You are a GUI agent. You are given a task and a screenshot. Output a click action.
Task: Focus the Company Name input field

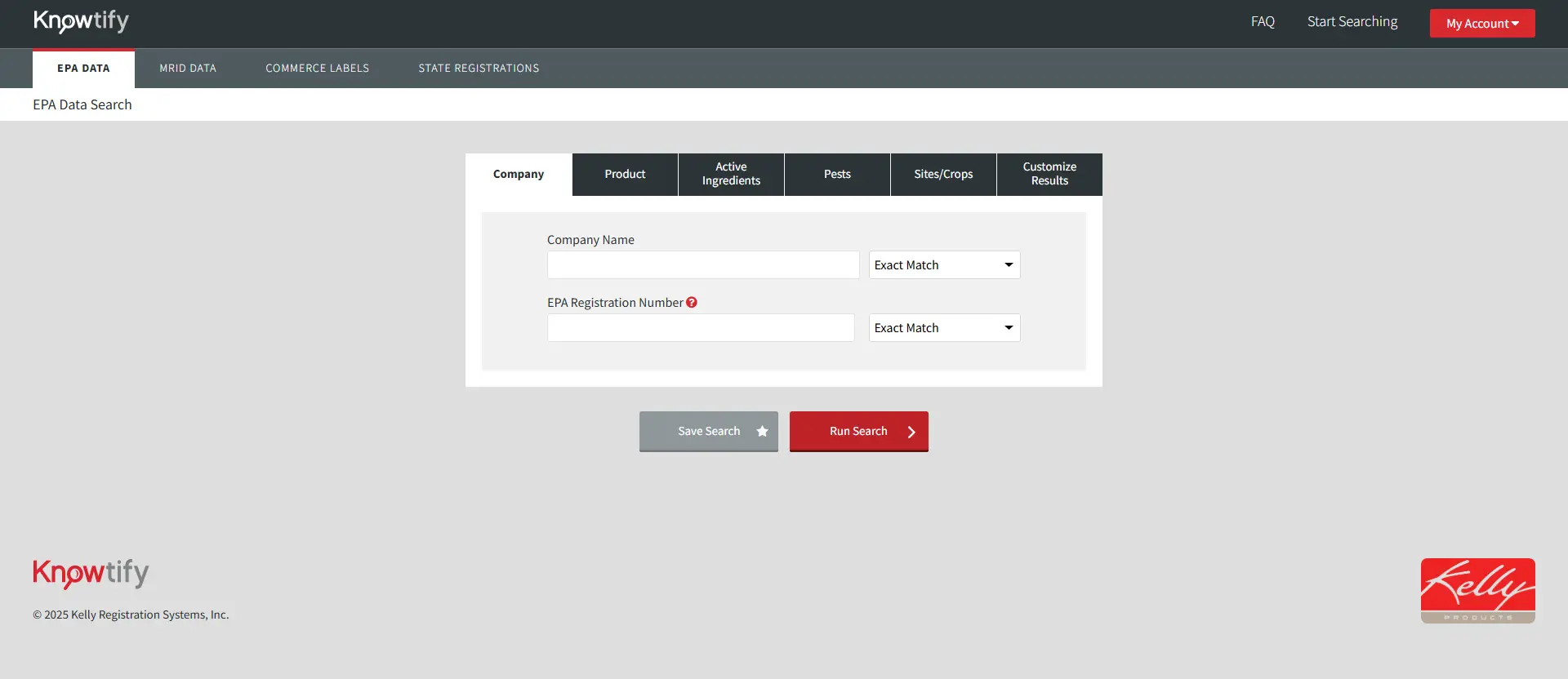point(702,265)
